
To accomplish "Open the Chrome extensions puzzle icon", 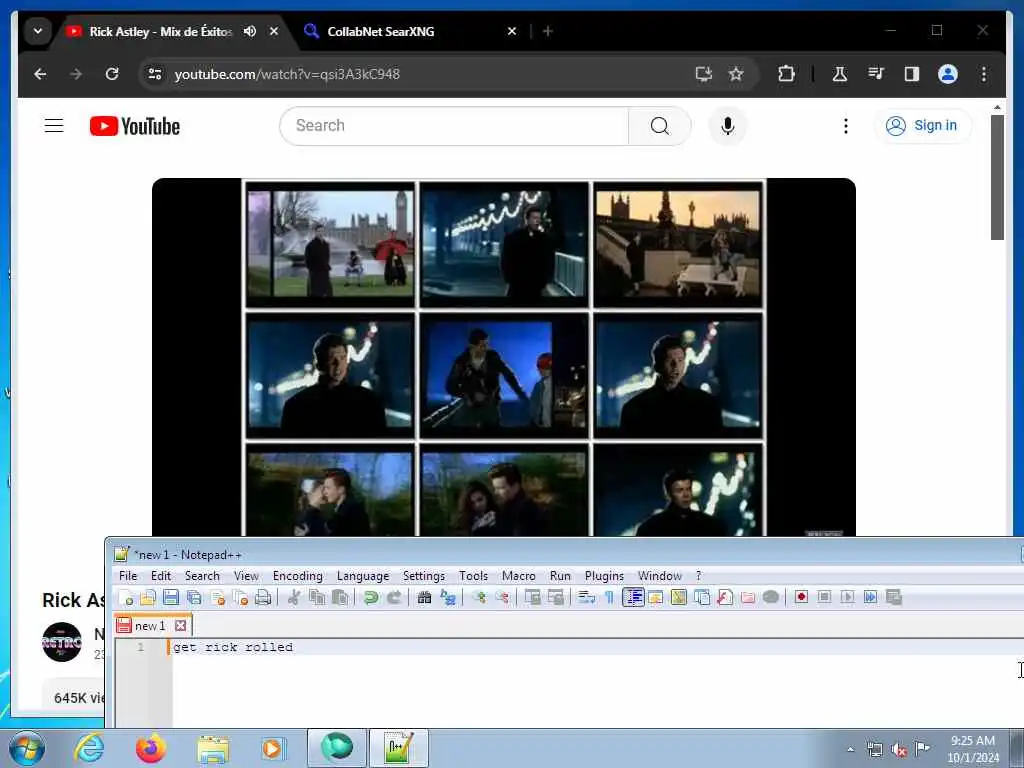I will coord(786,74).
